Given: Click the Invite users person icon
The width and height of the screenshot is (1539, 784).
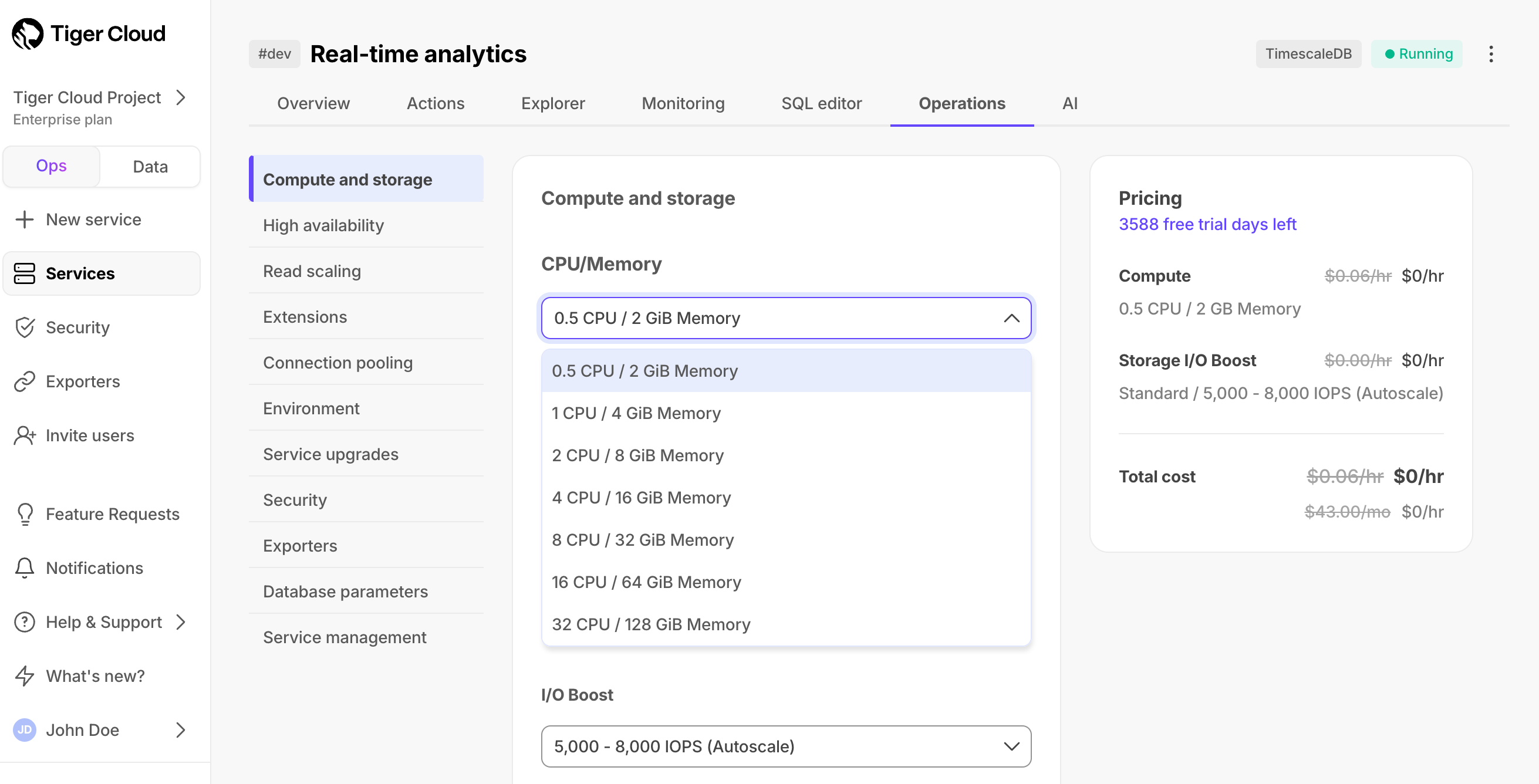Looking at the screenshot, I should (x=25, y=435).
